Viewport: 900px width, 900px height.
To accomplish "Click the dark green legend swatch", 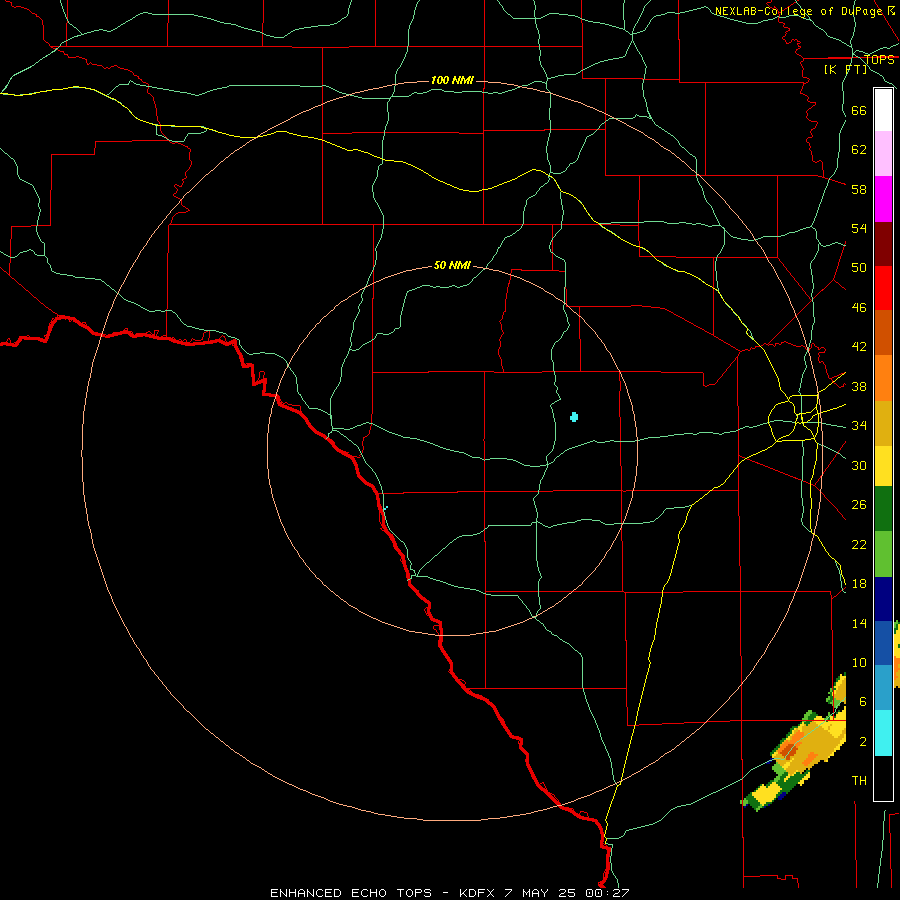I will tap(883, 509).
